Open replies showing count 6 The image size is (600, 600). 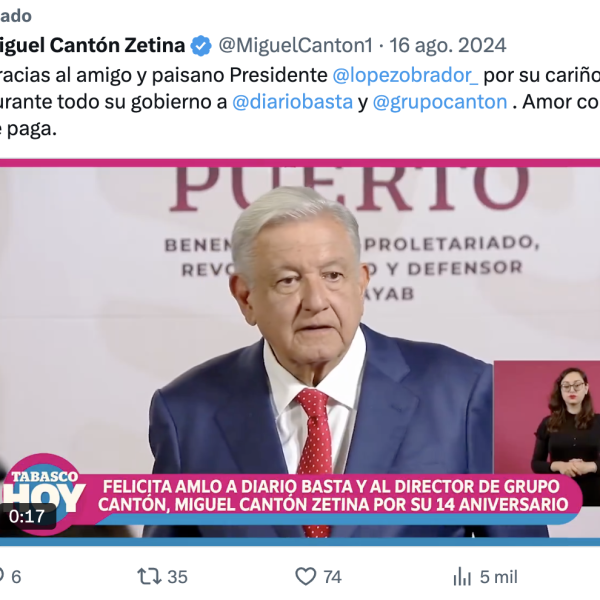[x=11, y=577]
